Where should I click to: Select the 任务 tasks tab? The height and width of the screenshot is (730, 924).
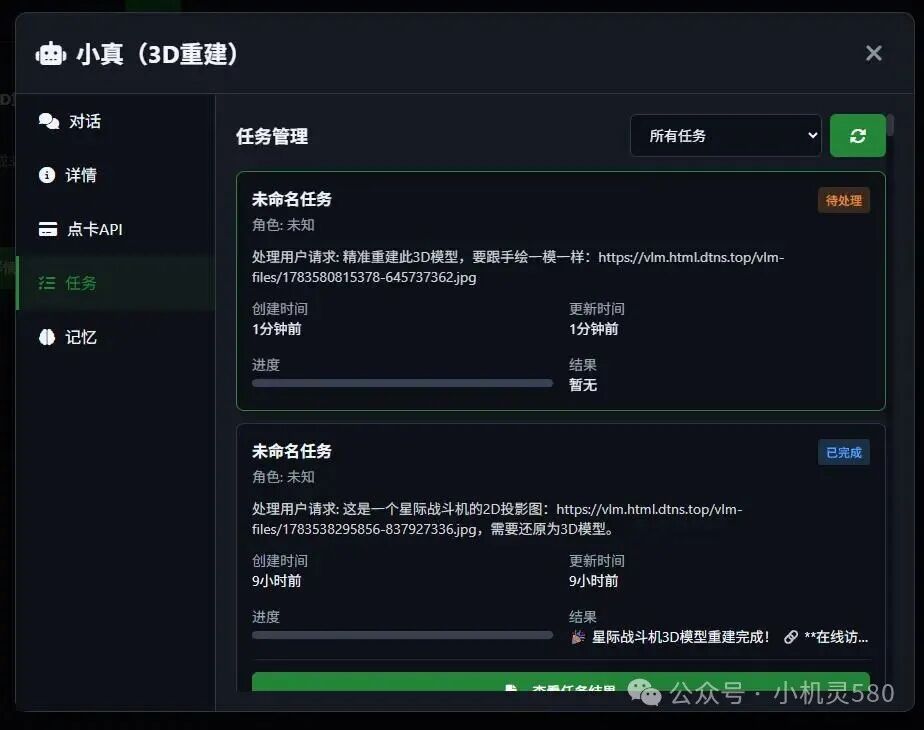click(x=116, y=283)
